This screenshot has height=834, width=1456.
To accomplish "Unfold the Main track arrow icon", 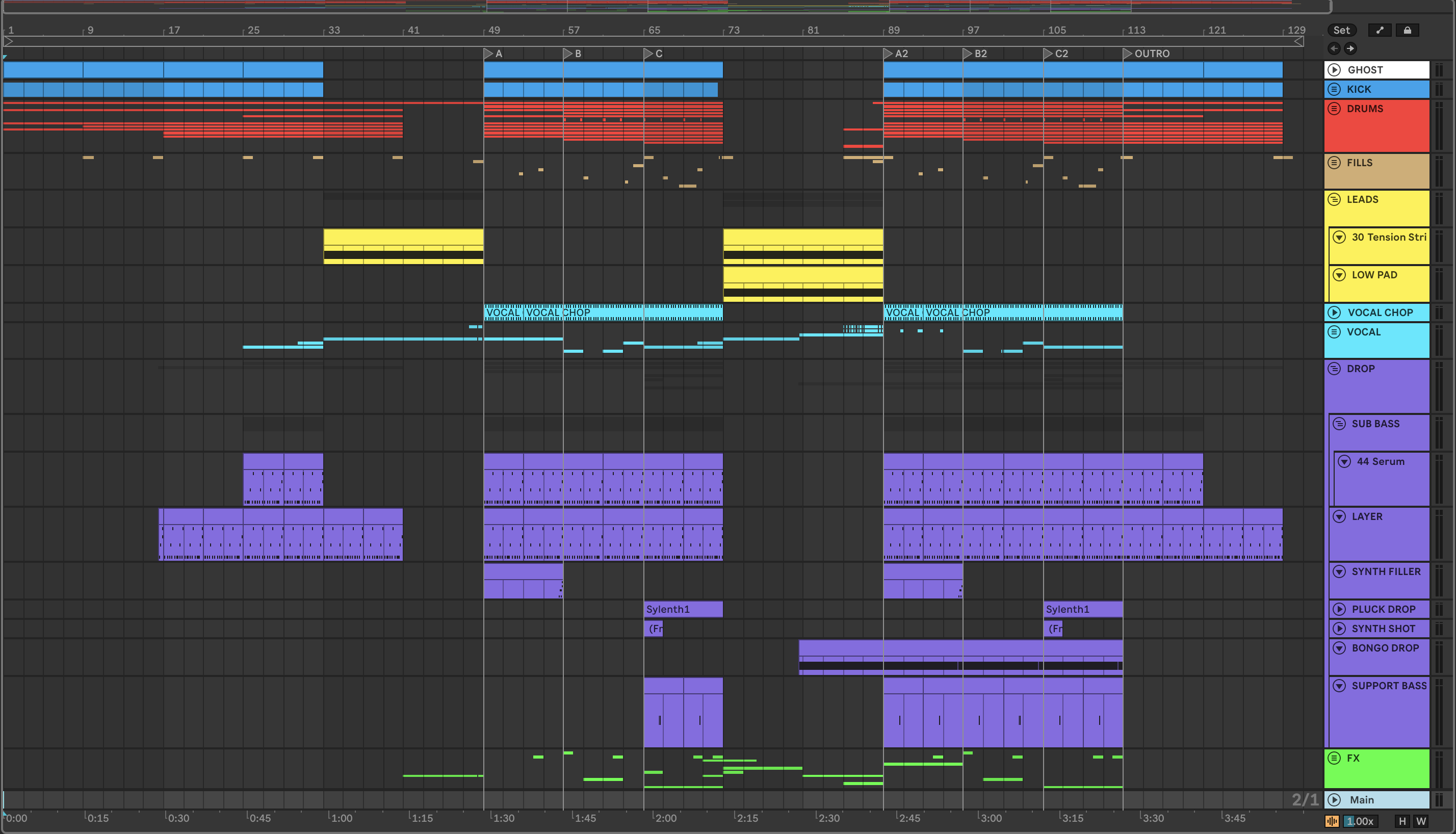I will coord(1334,800).
